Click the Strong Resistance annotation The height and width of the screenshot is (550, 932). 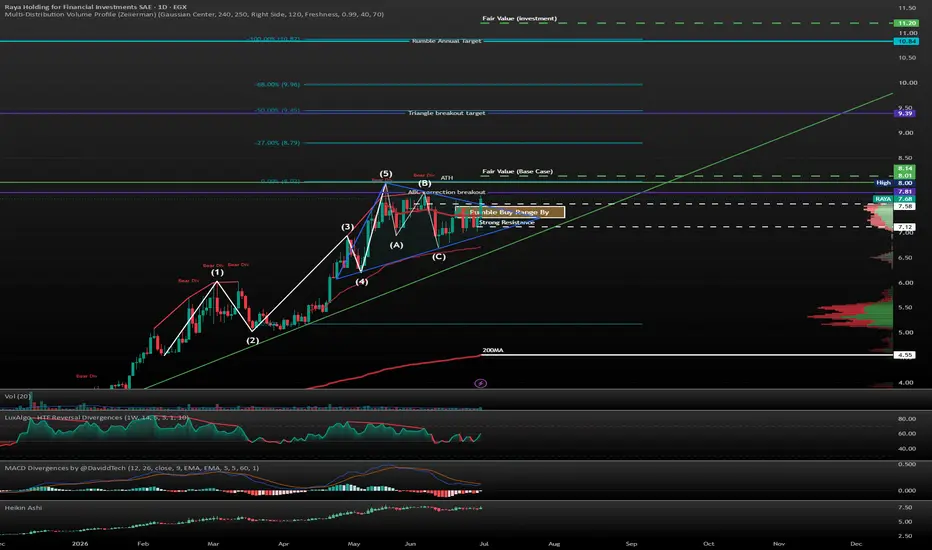tap(506, 222)
